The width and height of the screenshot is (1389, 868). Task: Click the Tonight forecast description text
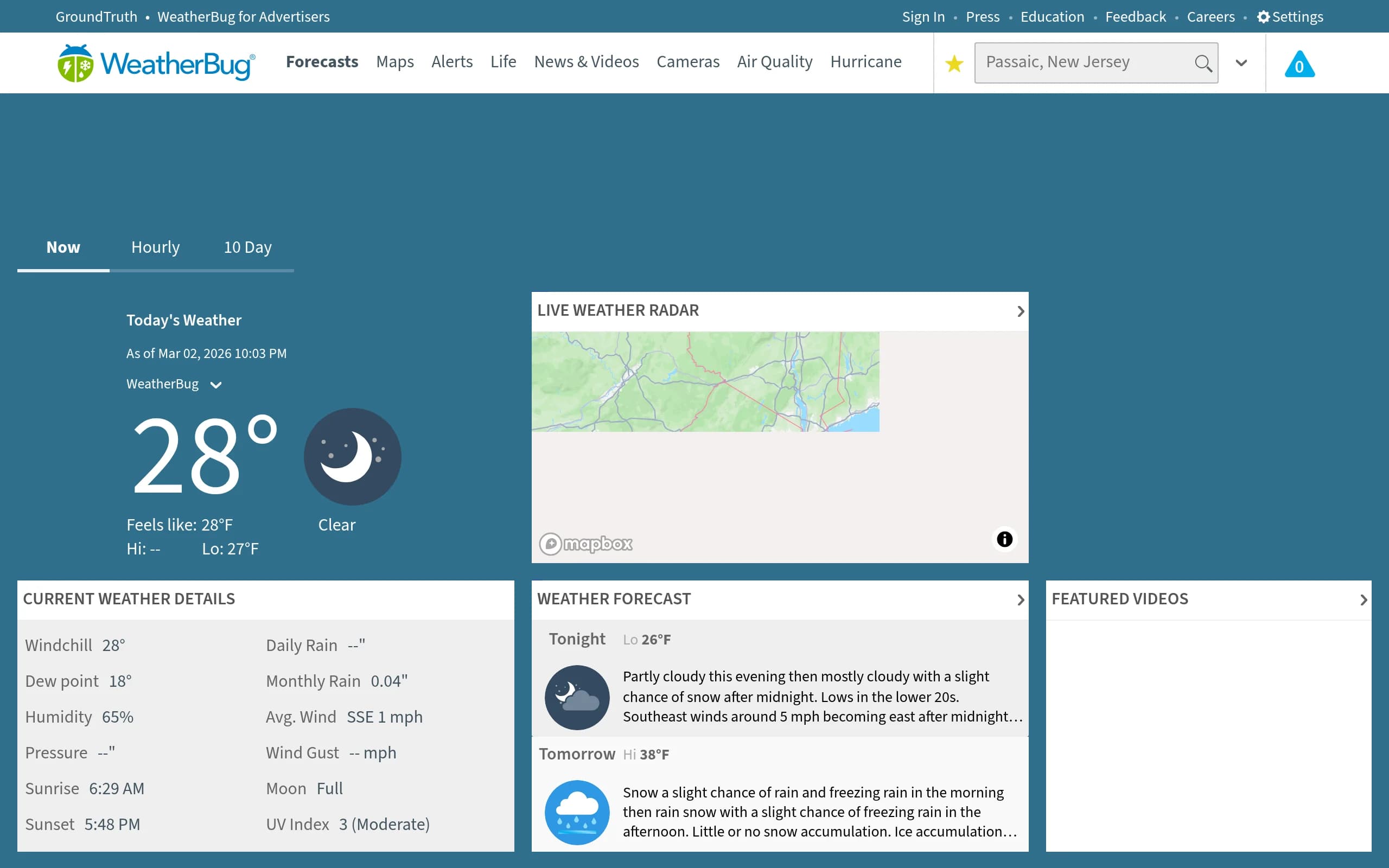tap(823, 697)
